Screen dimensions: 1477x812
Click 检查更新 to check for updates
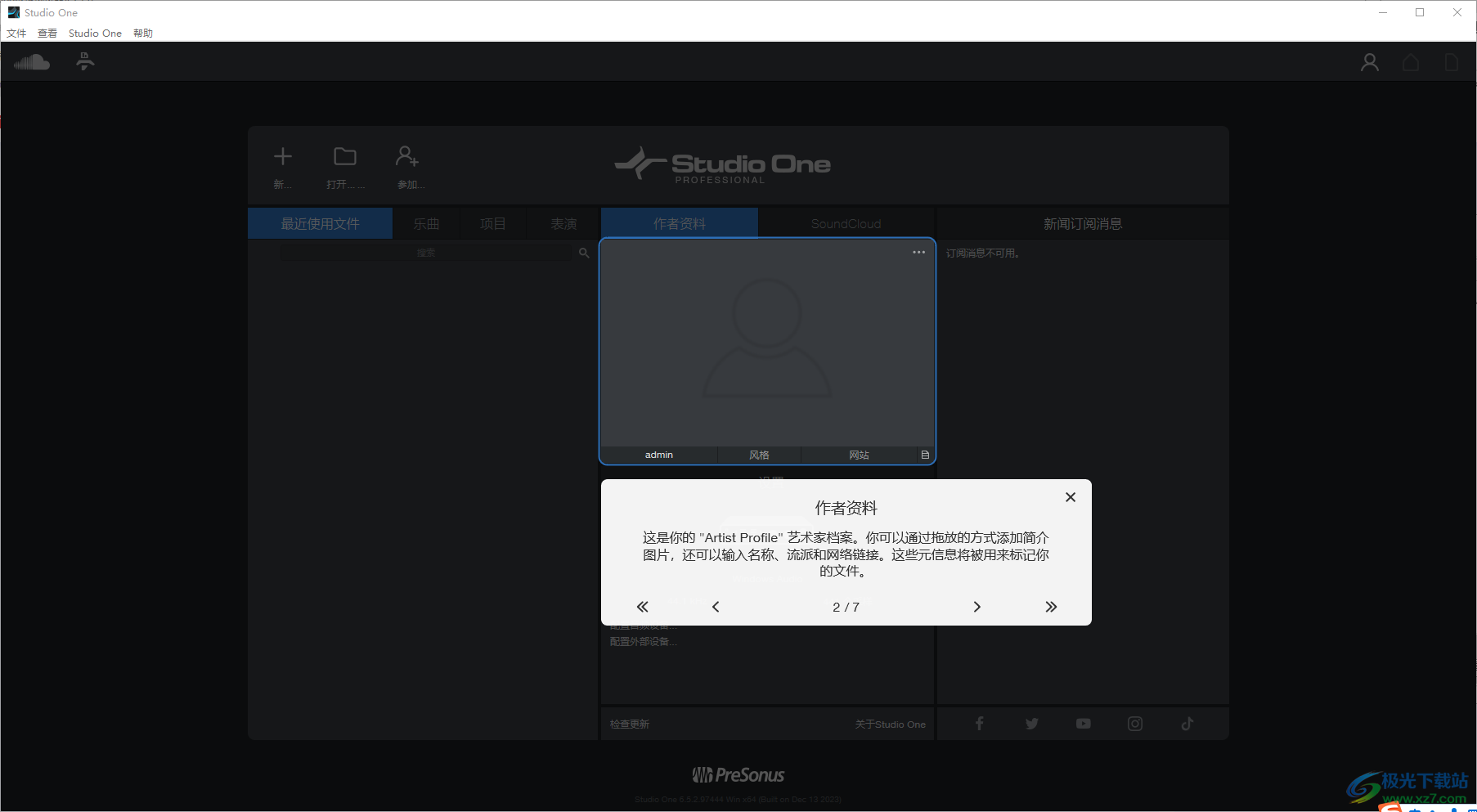629,724
